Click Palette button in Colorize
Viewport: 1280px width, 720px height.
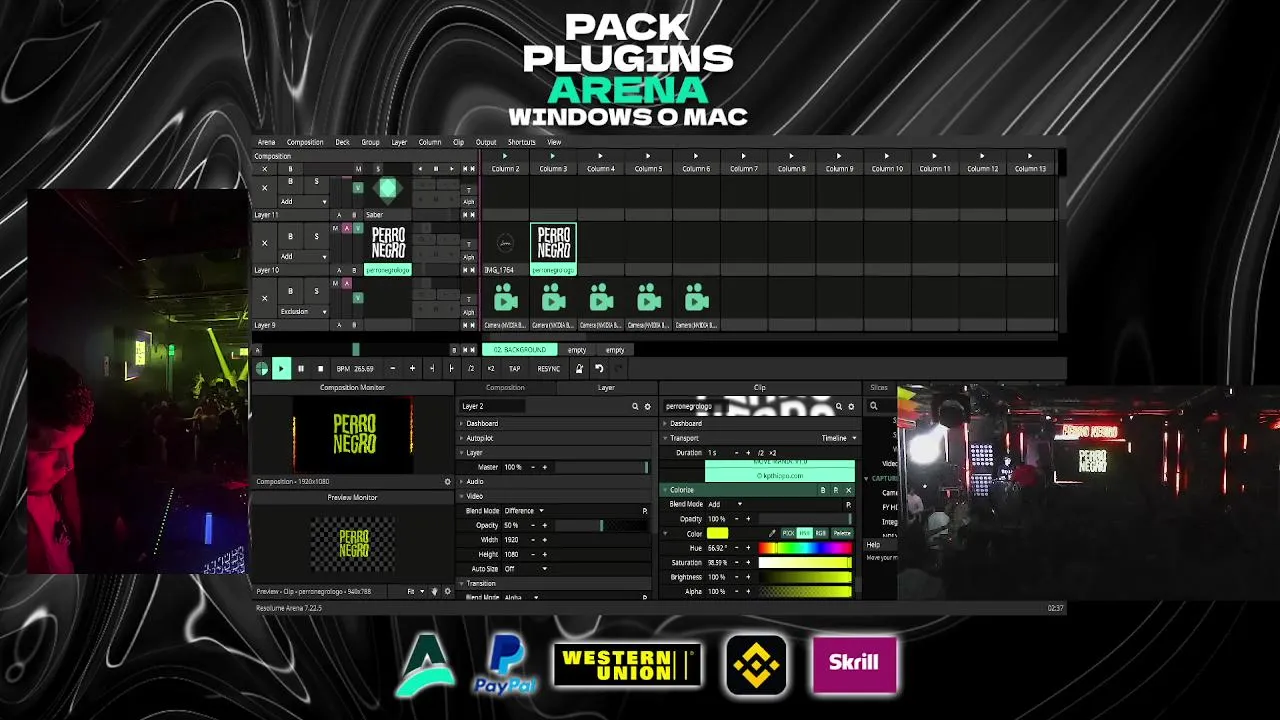click(x=842, y=534)
